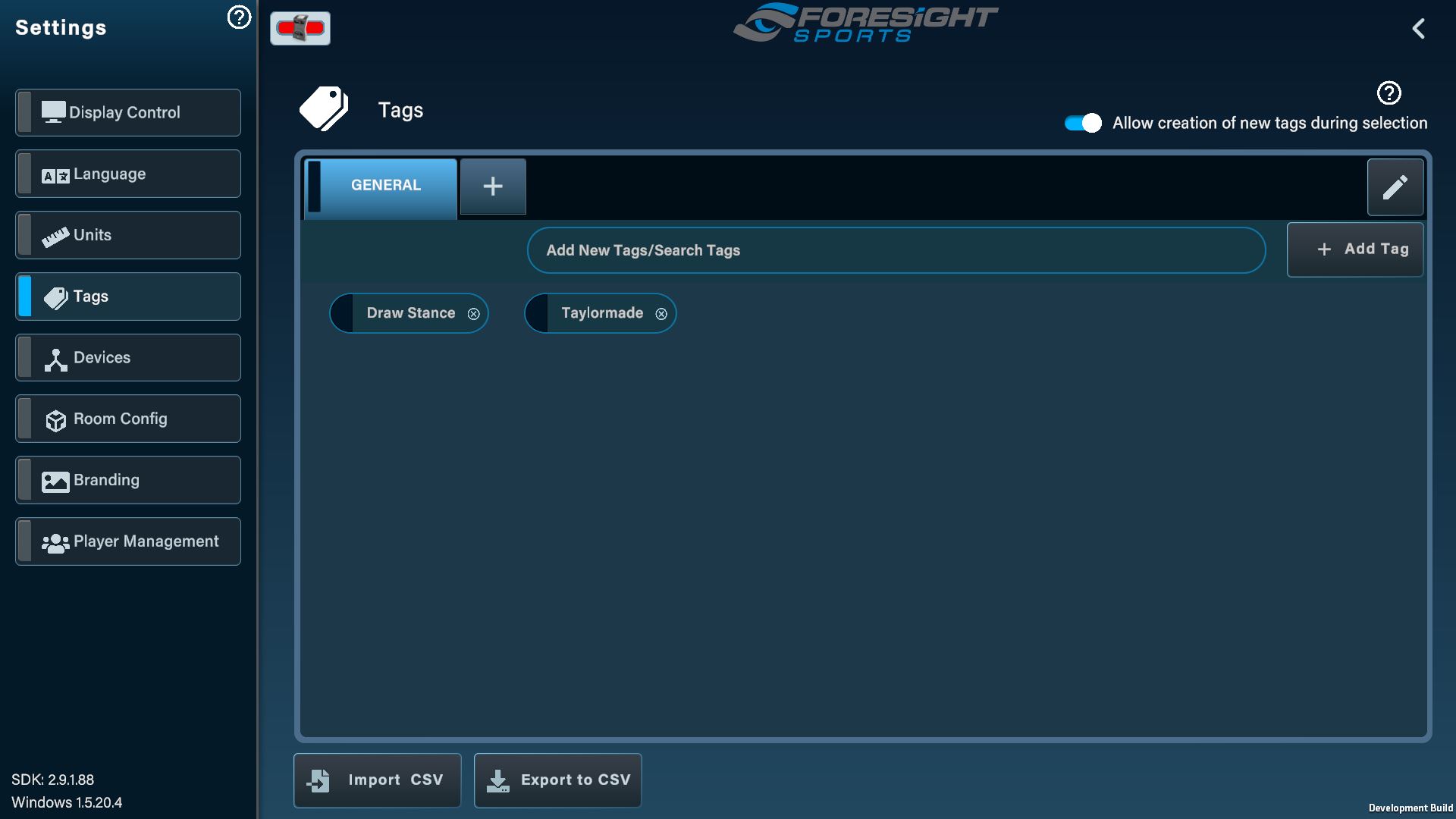The width and height of the screenshot is (1456, 819).
Task: Click the red launch monitor device icon
Action: coord(300,29)
